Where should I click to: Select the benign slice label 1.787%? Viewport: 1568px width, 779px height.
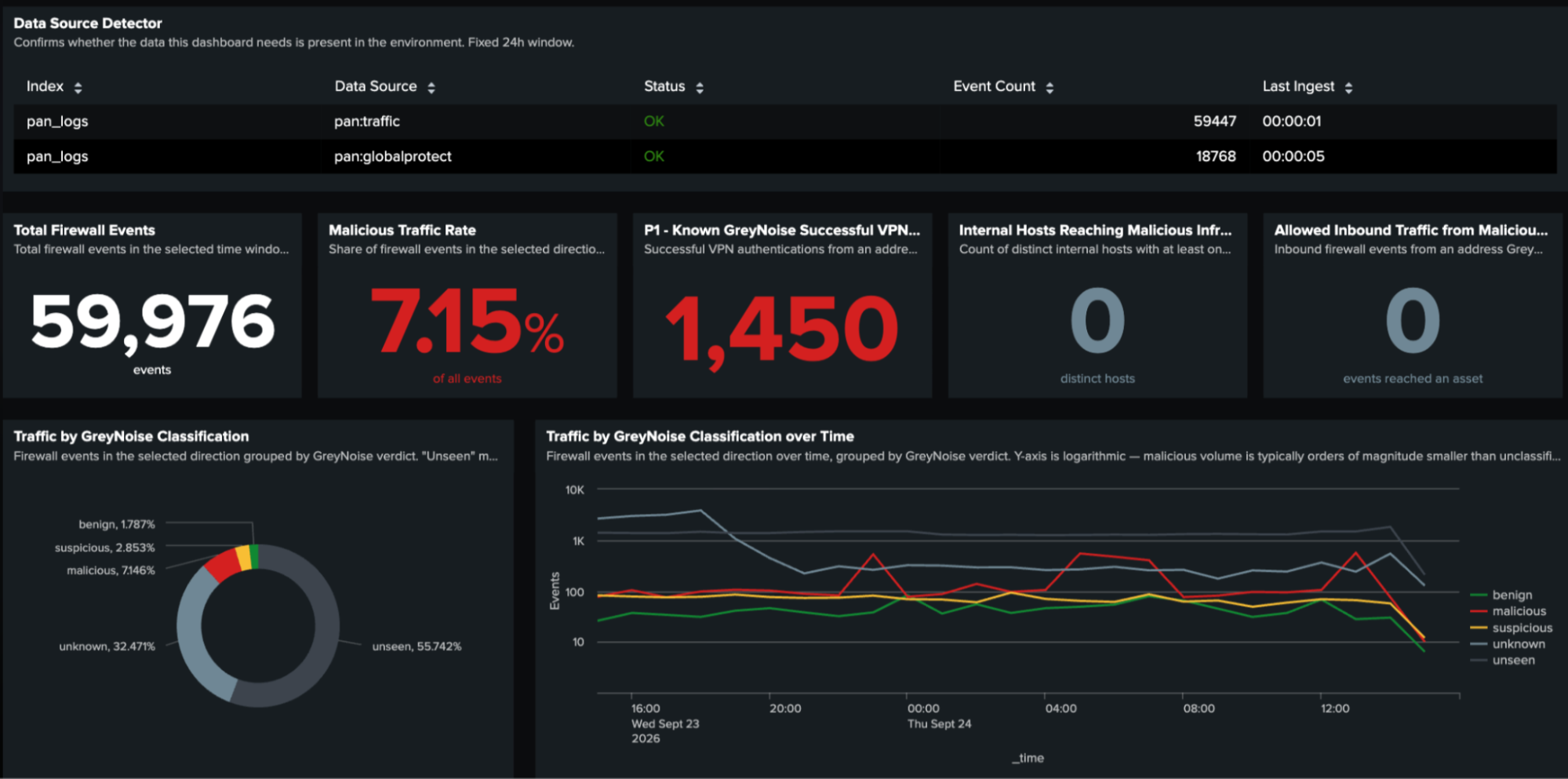tap(117, 524)
